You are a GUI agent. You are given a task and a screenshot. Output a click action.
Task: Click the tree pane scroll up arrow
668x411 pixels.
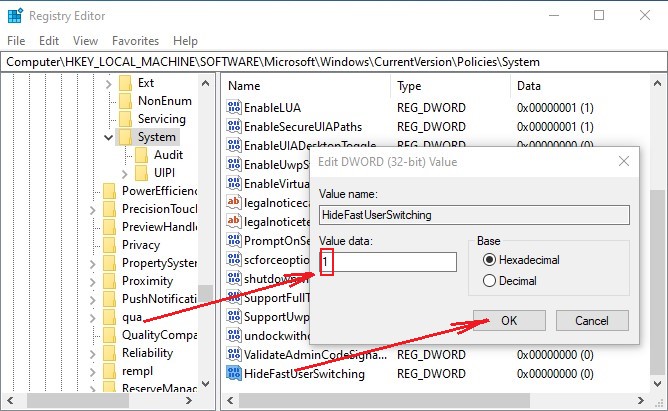point(205,83)
